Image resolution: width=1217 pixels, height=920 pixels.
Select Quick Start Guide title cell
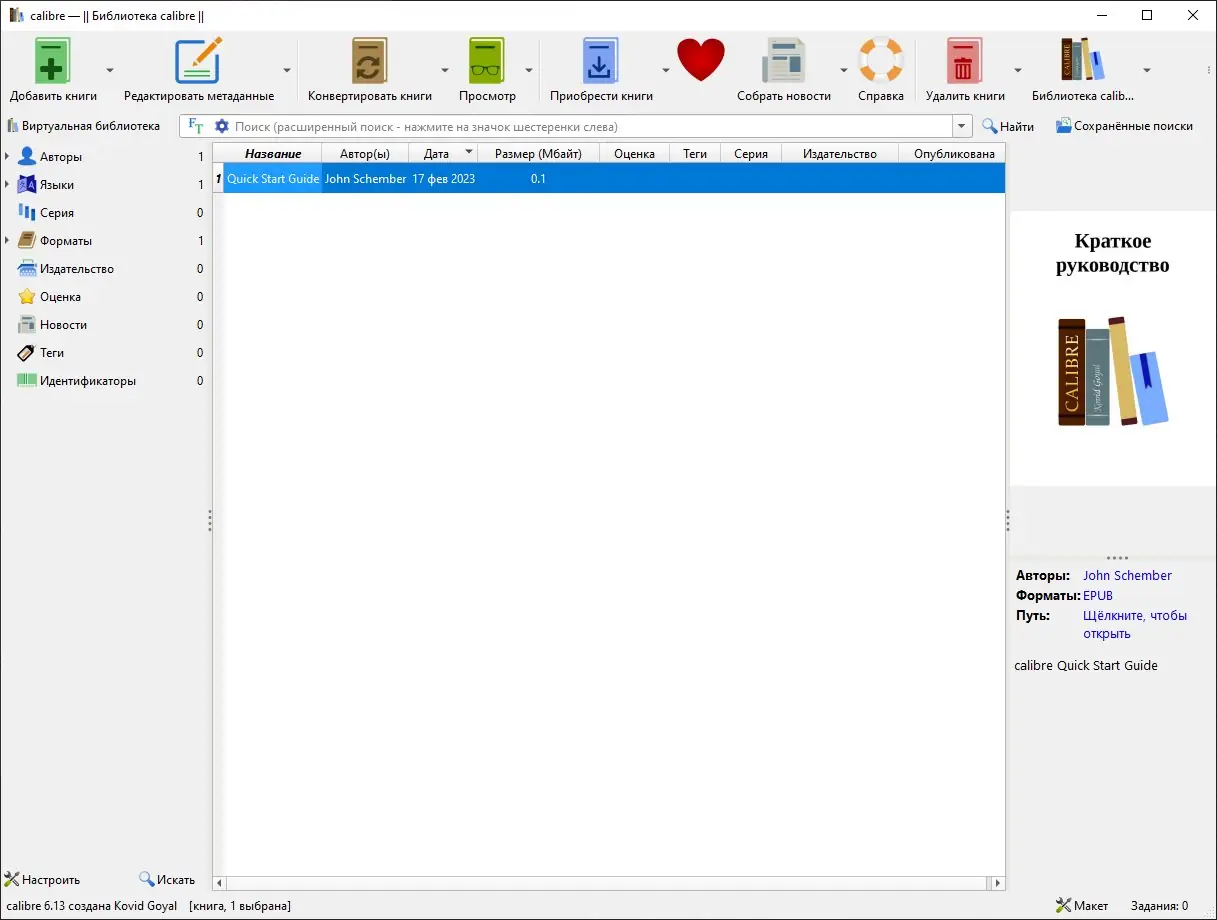coord(273,179)
